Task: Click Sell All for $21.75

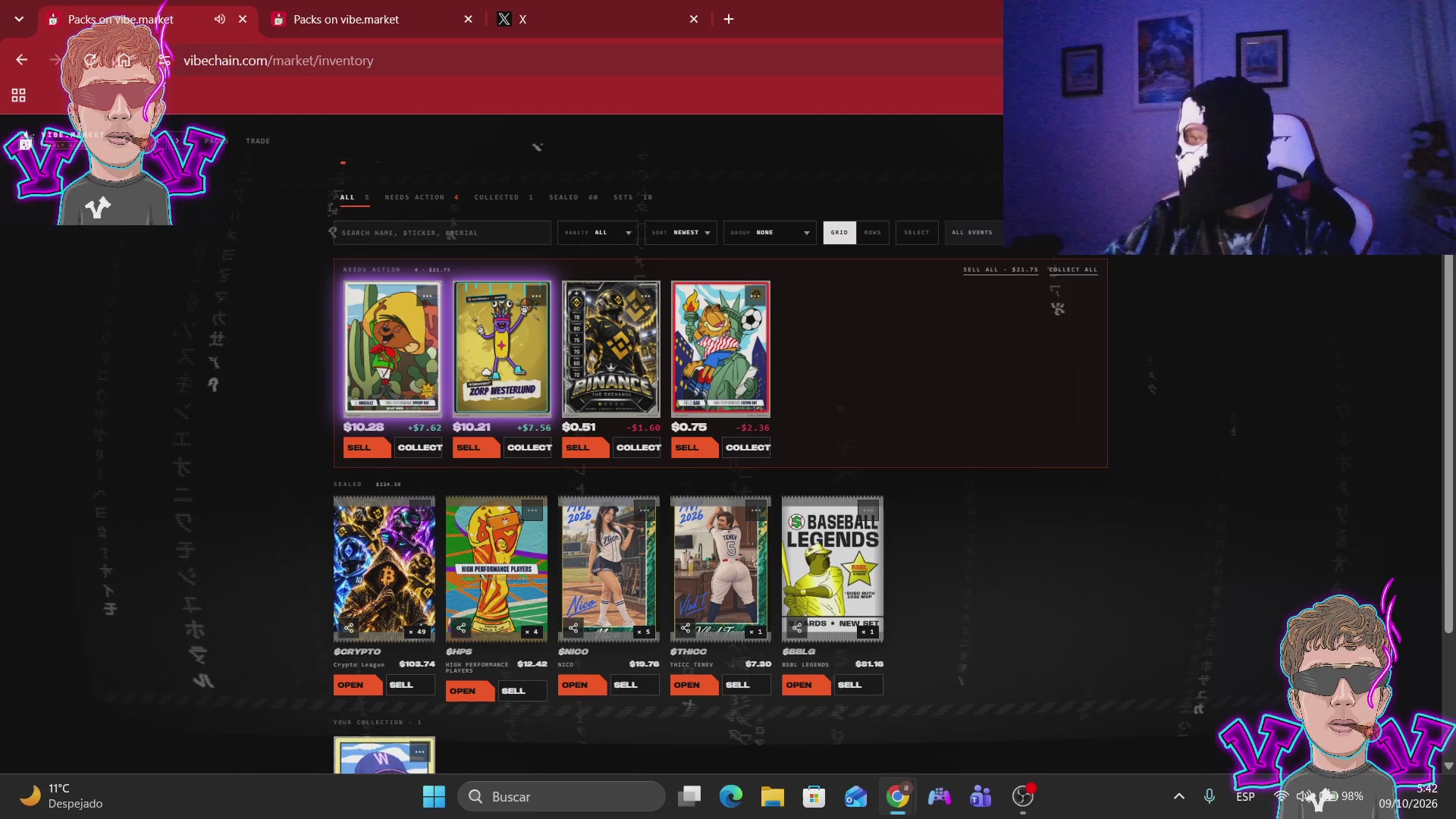Action: coord(1000,270)
